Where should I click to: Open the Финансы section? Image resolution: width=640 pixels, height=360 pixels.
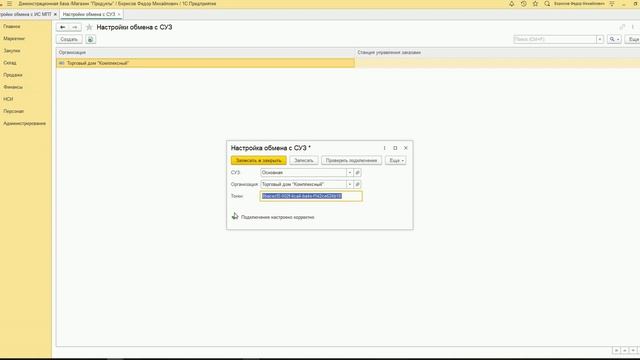tap(13, 87)
